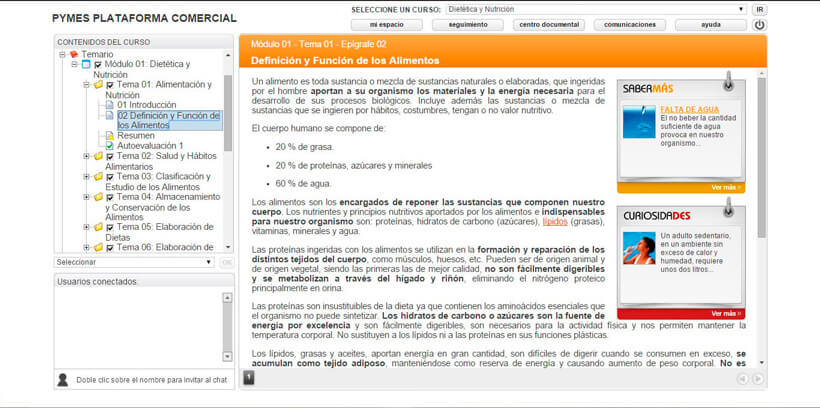Click the Tema 05: Elaboración de Dietas label
Viewport: 820px width, 408px height.
coord(160,232)
